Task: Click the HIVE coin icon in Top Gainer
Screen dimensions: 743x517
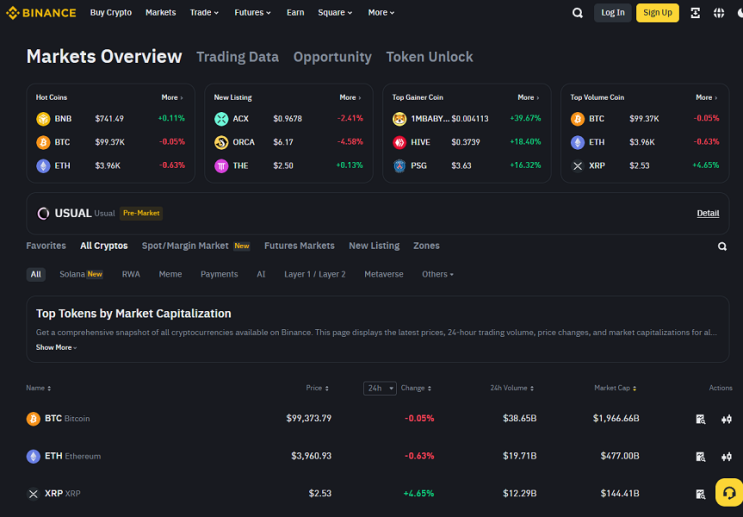Action: pyautogui.click(x=399, y=142)
